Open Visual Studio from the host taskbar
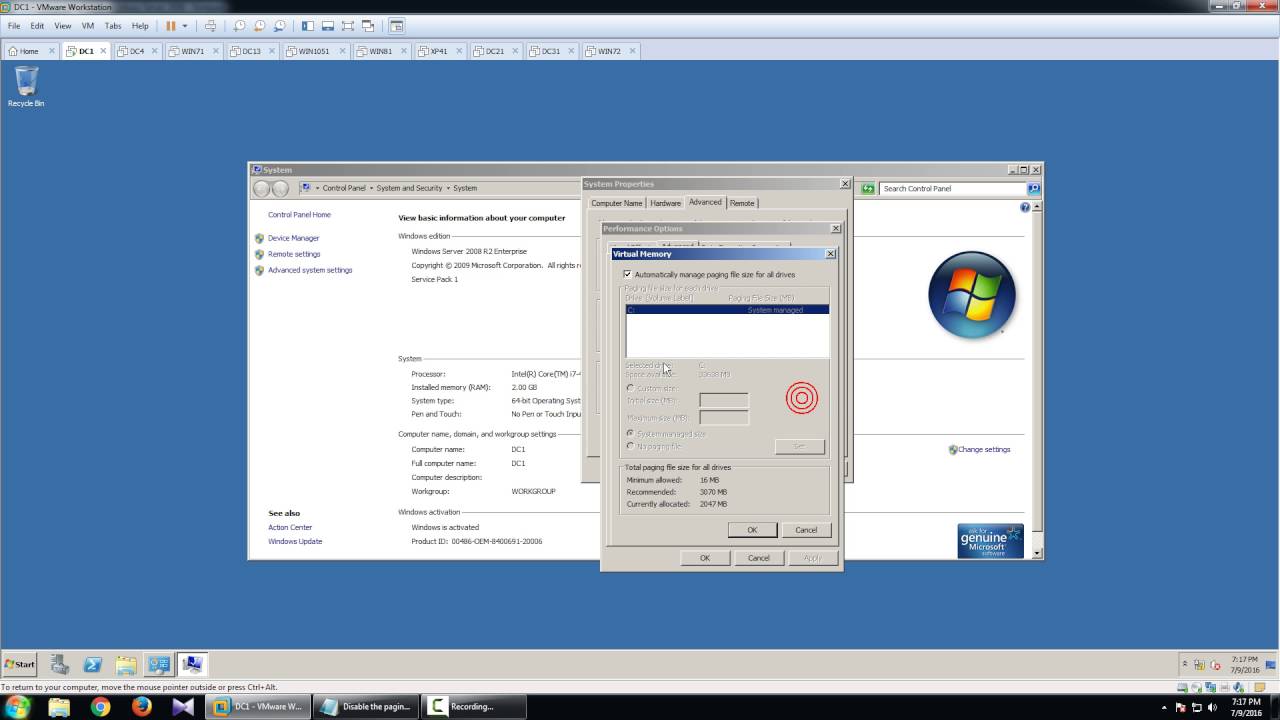The image size is (1280, 720). (182, 706)
